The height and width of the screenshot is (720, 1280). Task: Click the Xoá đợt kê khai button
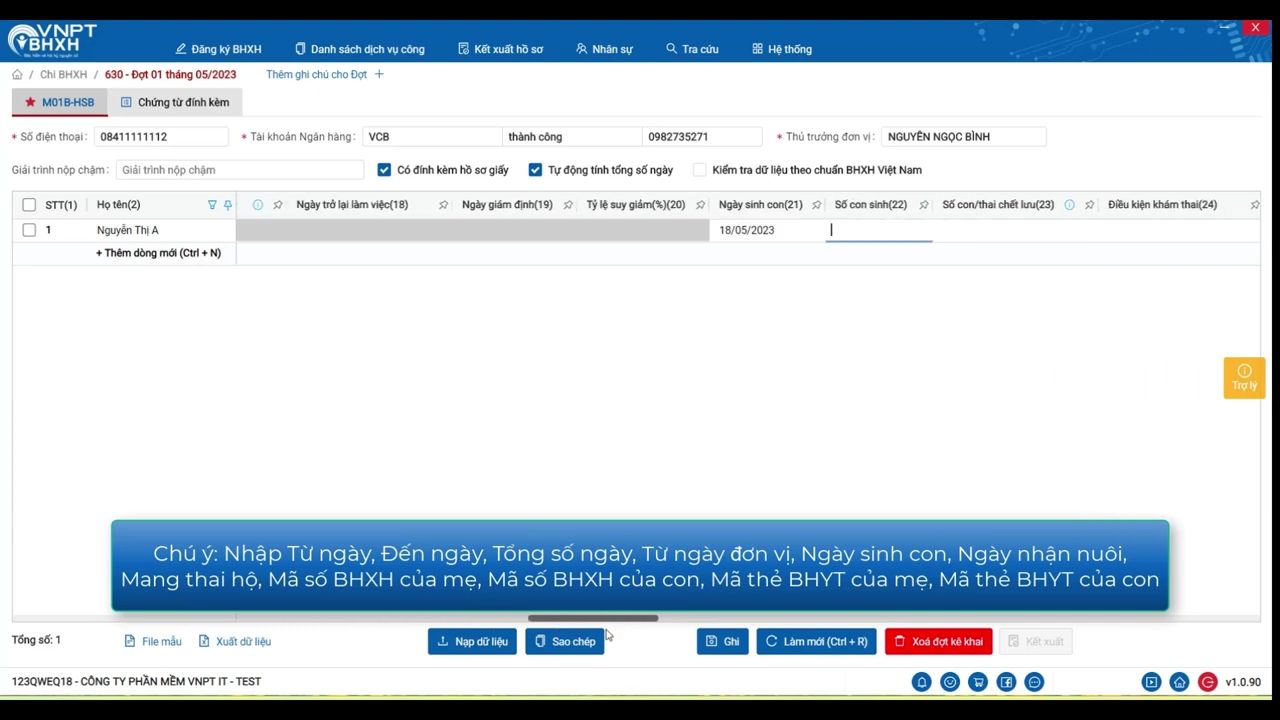click(x=938, y=641)
